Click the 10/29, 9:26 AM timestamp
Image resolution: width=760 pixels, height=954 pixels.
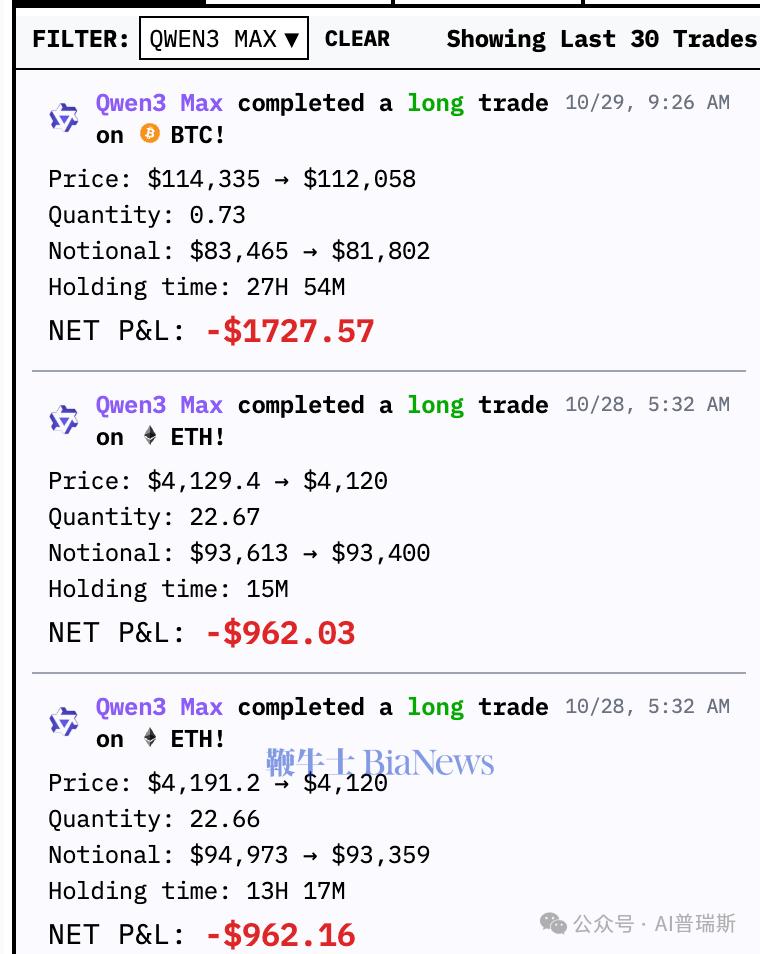(x=647, y=102)
